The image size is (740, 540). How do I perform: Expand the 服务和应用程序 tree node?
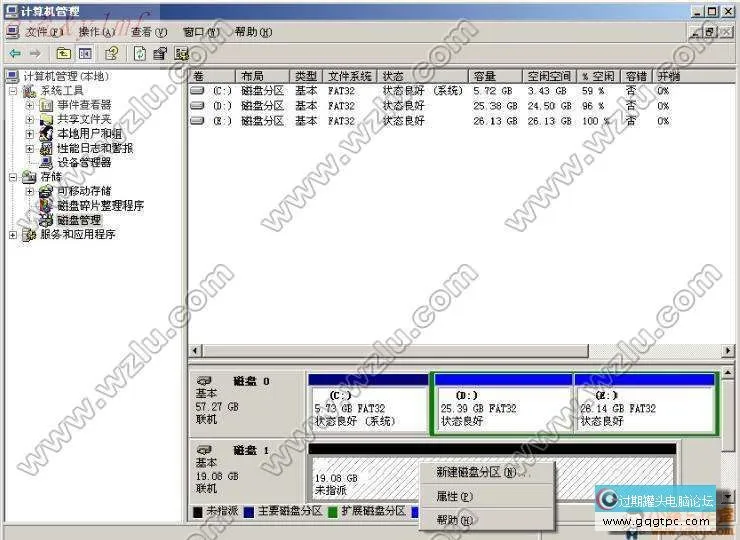coord(13,235)
